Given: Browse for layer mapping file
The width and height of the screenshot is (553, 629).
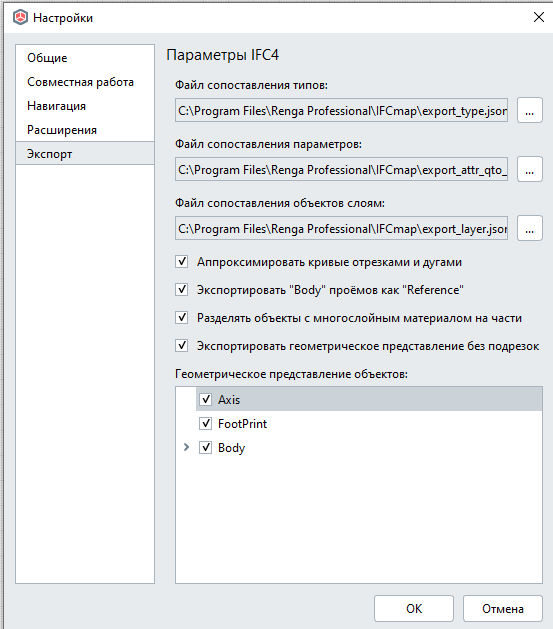Looking at the screenshot, I should [529, 228].
